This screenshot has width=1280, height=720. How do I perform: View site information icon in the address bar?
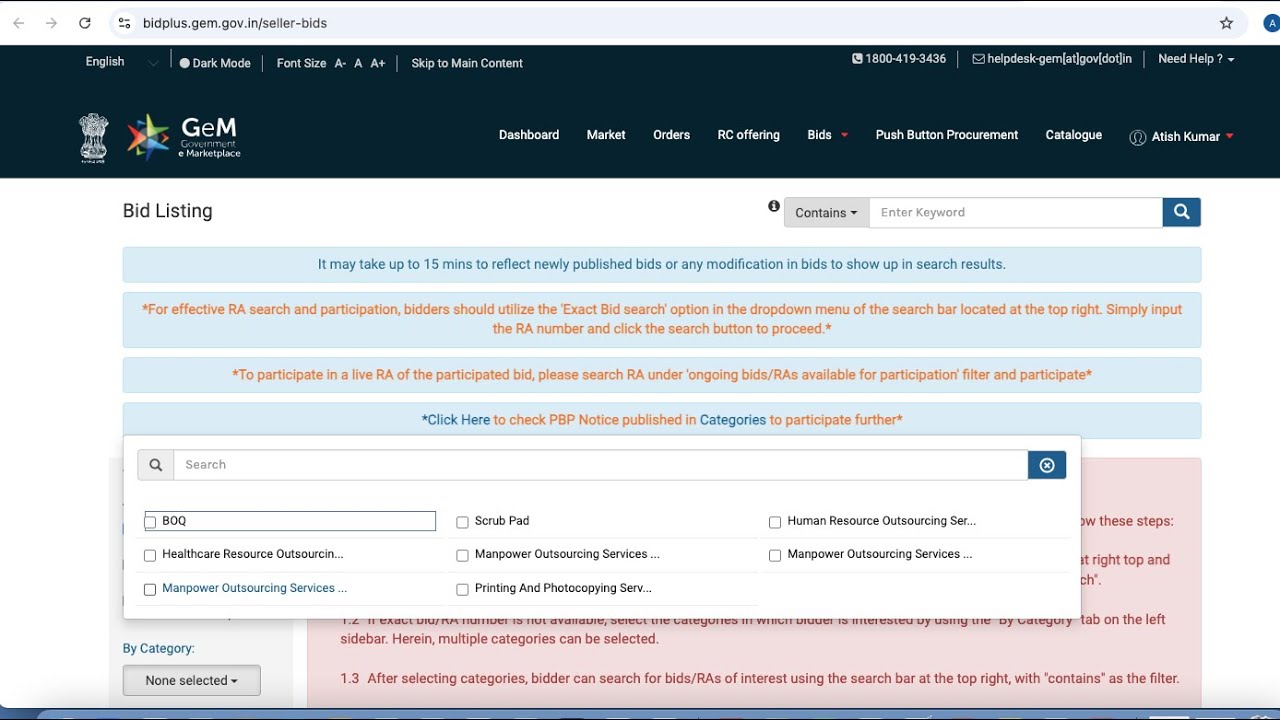[124, 23]
